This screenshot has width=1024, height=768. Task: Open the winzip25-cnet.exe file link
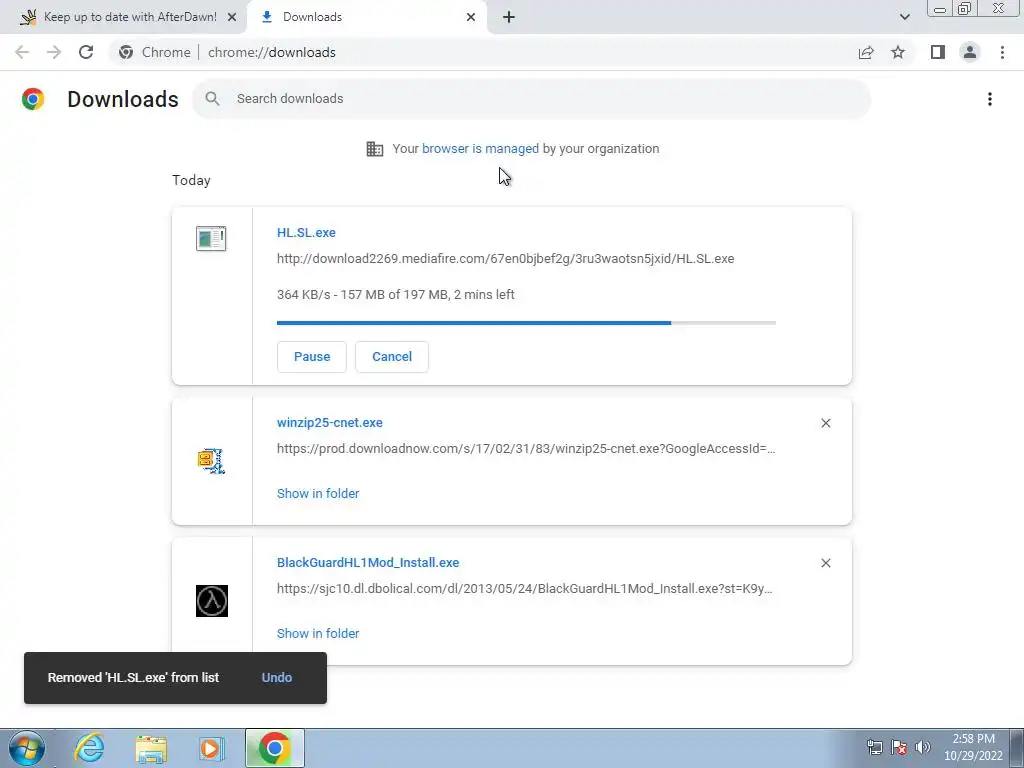click(330, 423)
